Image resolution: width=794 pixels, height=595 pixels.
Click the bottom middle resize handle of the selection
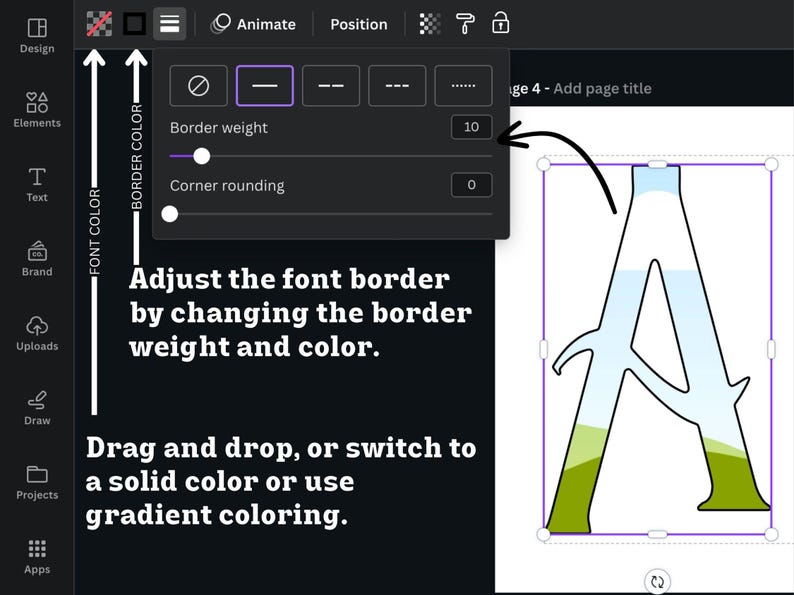point(657,534)
